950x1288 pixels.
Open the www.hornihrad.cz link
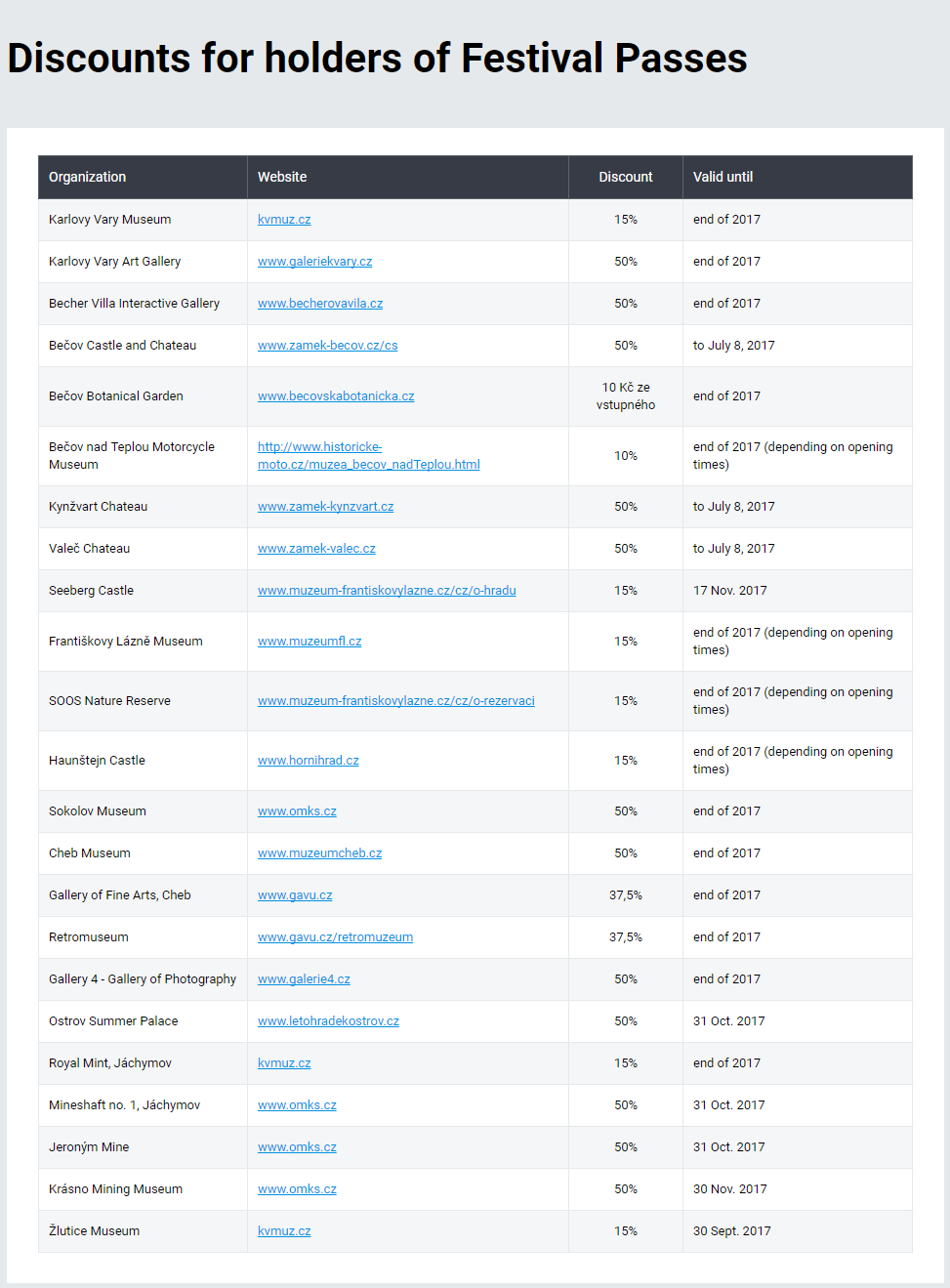pos(308,761)
